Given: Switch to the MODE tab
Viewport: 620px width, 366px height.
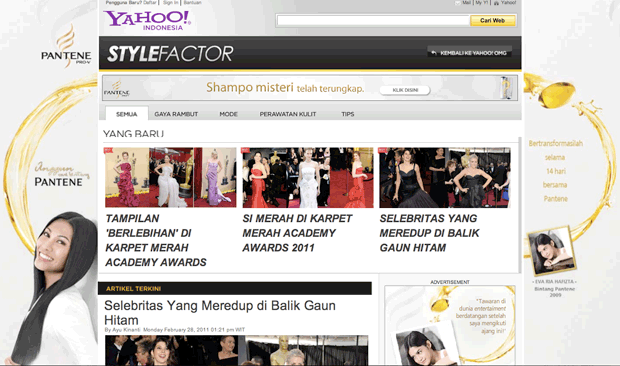Looking at the screenshot, I should (x=229, y=114).
